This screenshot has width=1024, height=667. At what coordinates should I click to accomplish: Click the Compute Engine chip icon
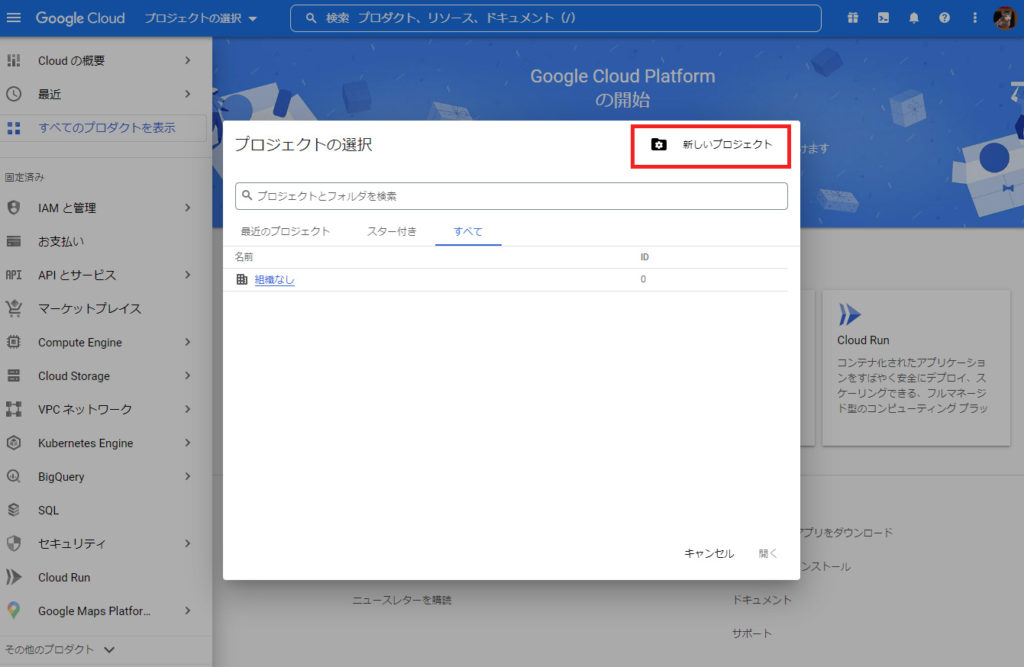point(14,342)
